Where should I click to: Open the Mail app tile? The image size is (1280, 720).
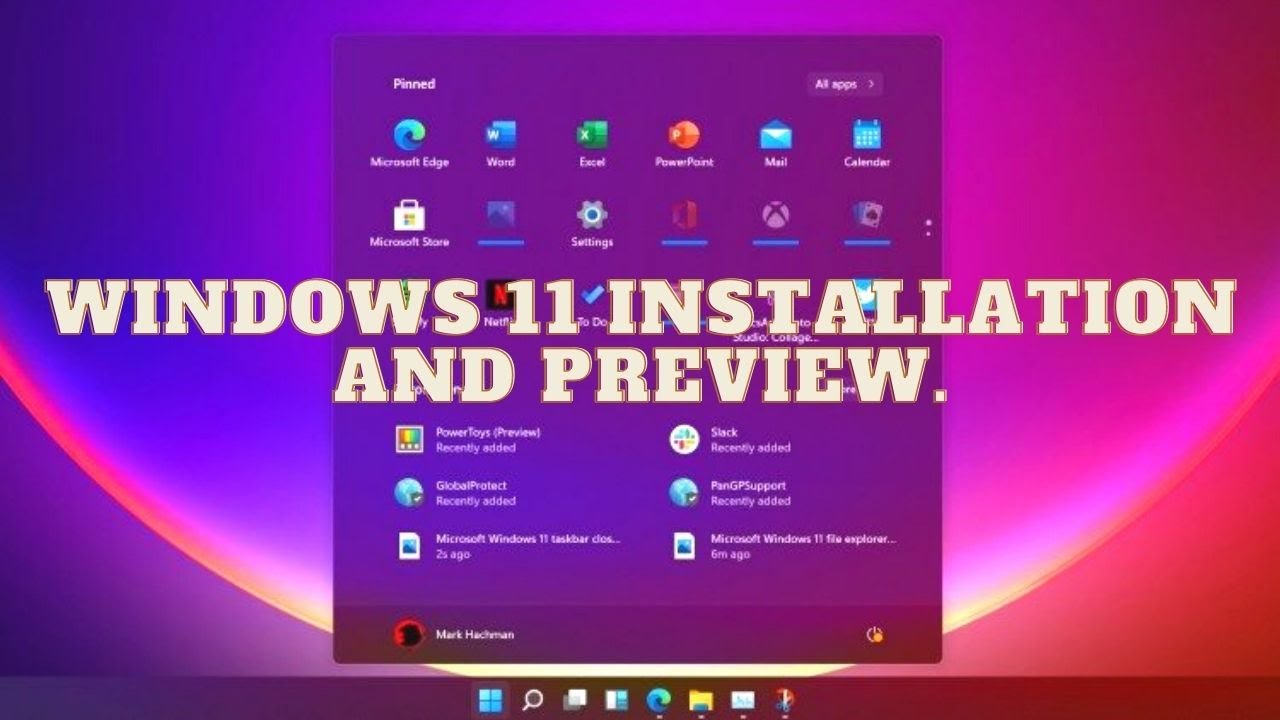775,143
